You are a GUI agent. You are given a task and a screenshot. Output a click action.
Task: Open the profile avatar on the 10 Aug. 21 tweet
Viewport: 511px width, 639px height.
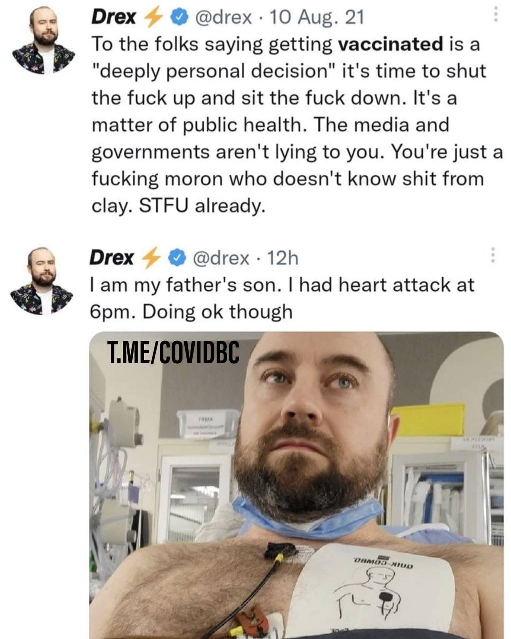[x=44, y=40]
